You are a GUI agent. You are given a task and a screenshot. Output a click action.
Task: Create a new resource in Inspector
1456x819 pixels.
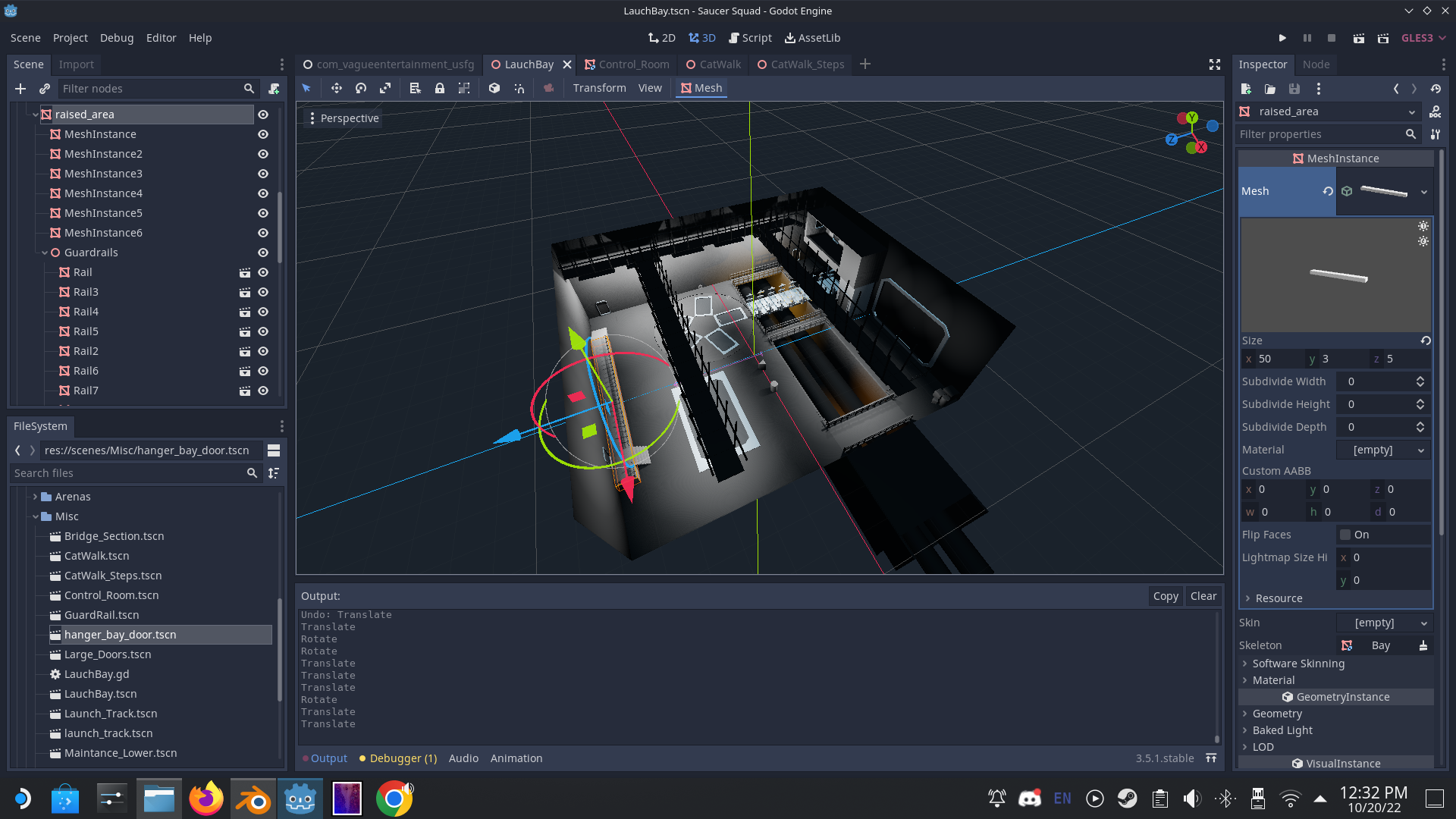1246,89
